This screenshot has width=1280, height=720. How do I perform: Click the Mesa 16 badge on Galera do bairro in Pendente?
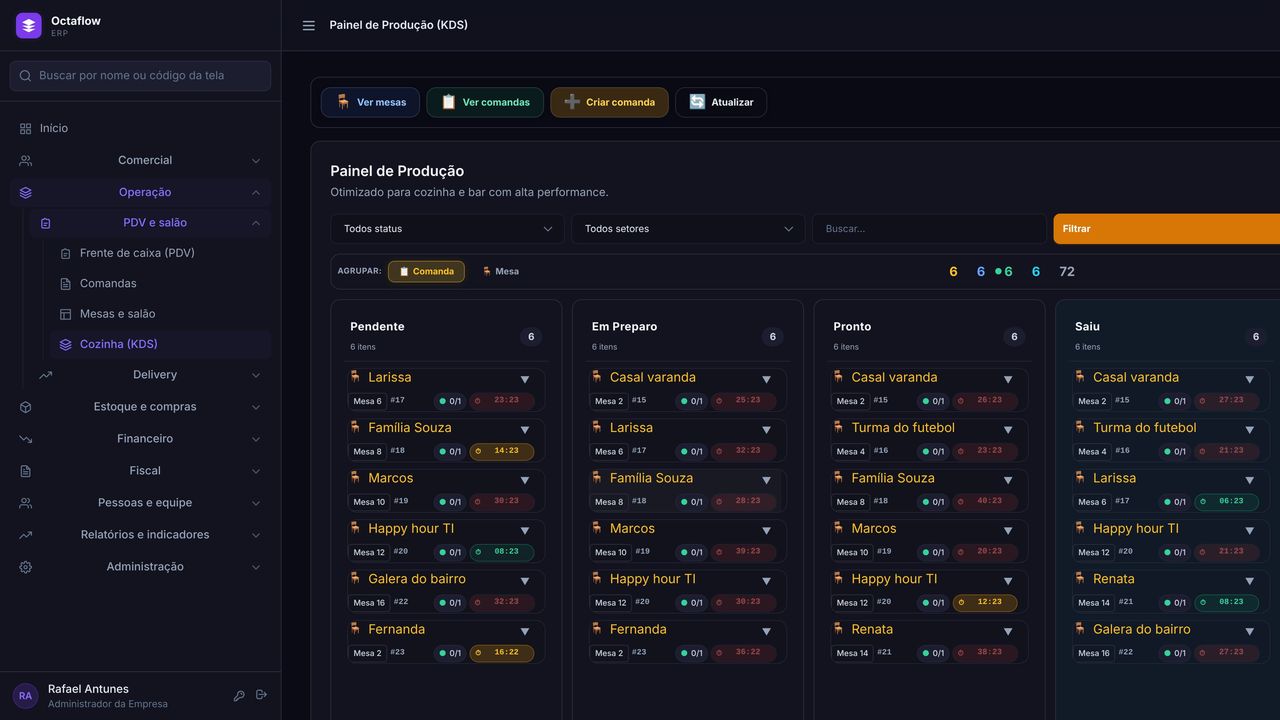369,603
